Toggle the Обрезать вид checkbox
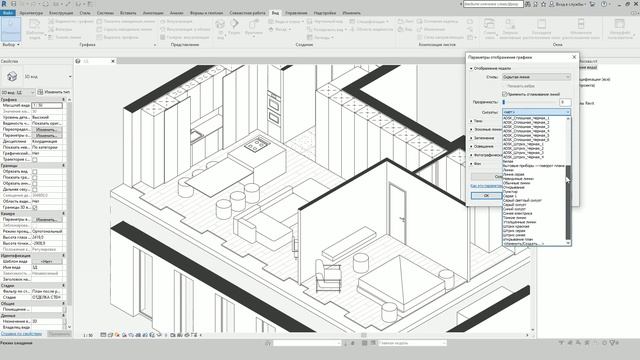The width and height of the screenshot is (640, 360). click(x=35, y=172)
